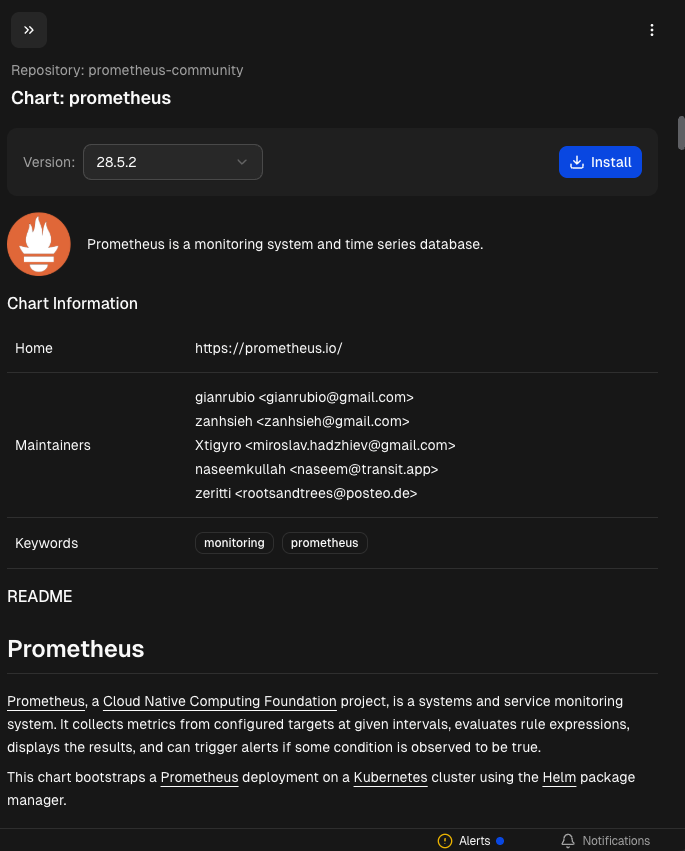Screen dimensions: 685x851
Task: Install the prometheus chart
Action: [x=600, y=162]
